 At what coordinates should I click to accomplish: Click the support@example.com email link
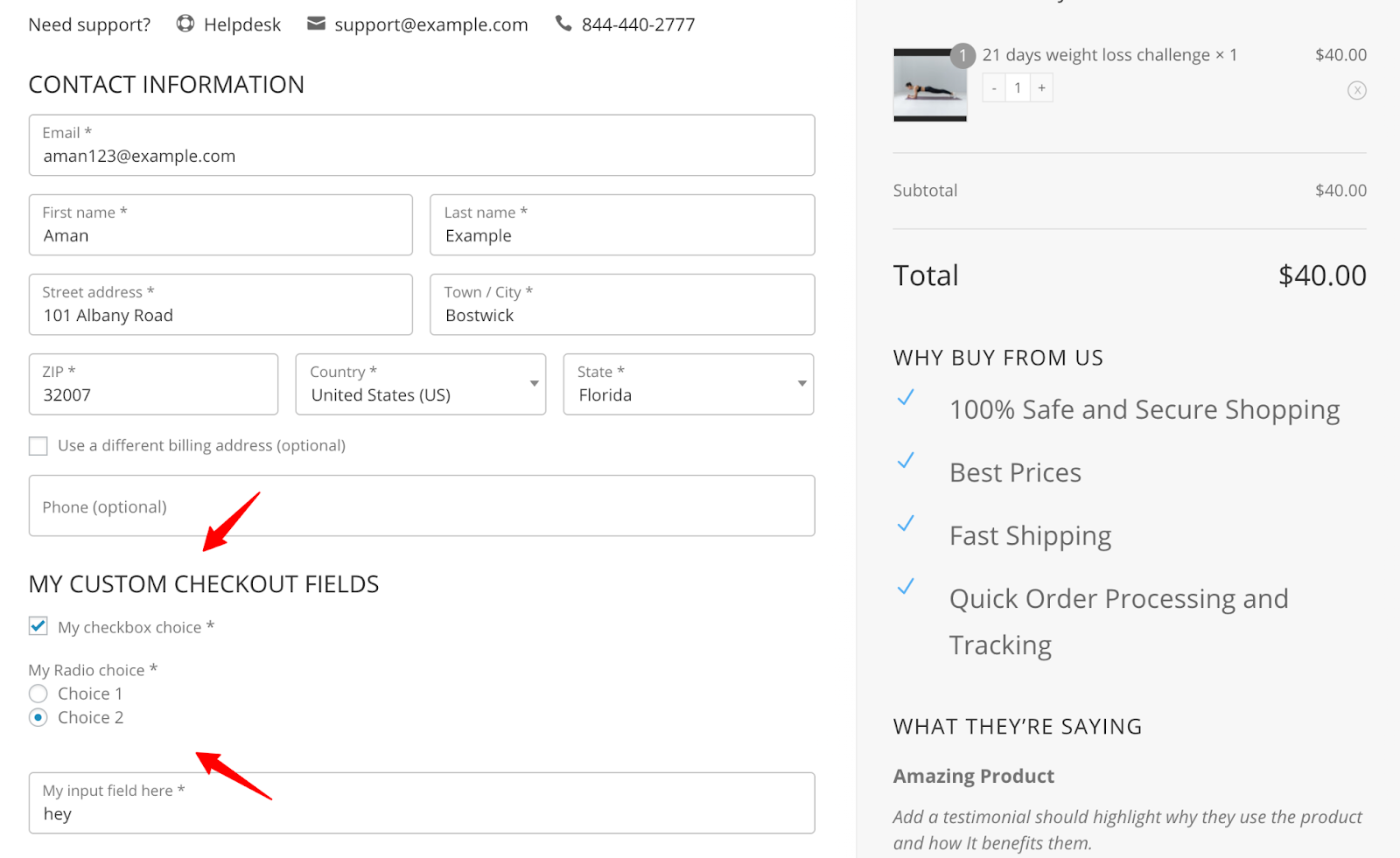point(430,24)
